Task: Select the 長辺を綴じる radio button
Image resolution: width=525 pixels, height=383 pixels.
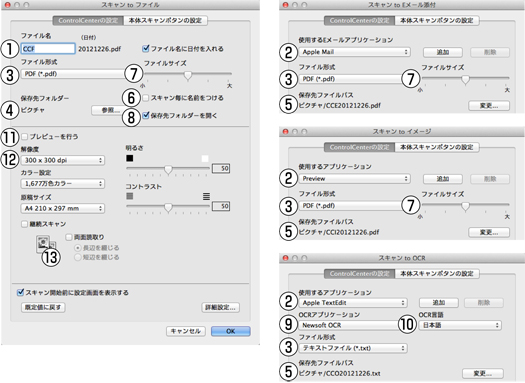Action: 78,248
